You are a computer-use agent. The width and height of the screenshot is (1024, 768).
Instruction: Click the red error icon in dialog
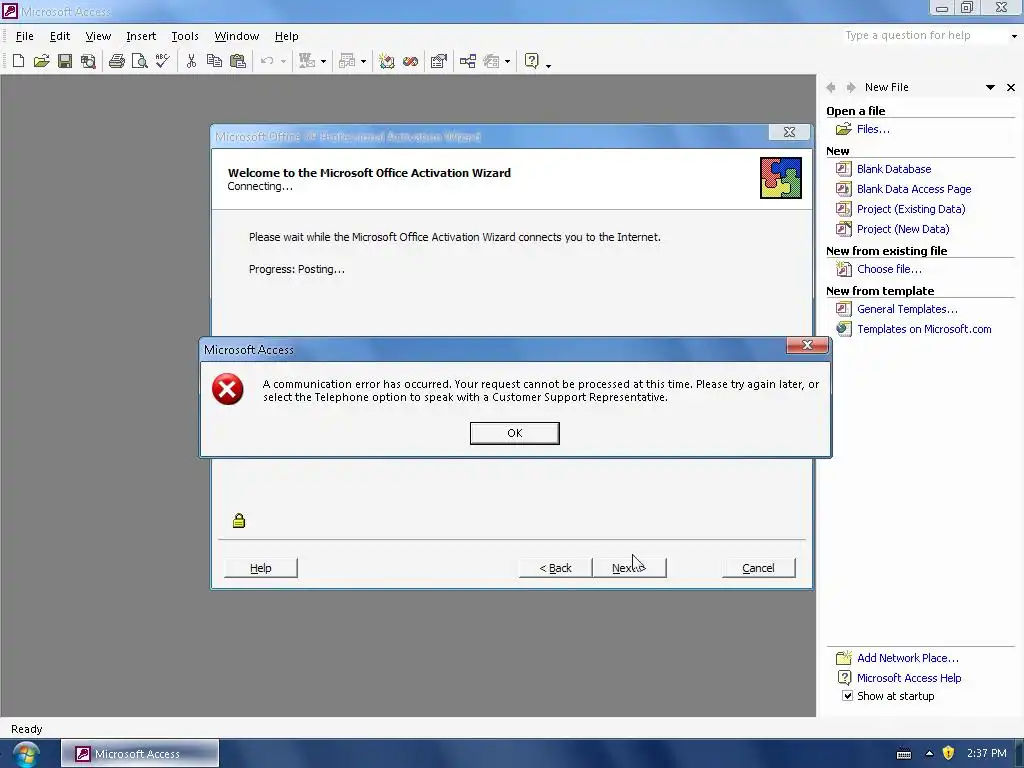pos(228,389)
